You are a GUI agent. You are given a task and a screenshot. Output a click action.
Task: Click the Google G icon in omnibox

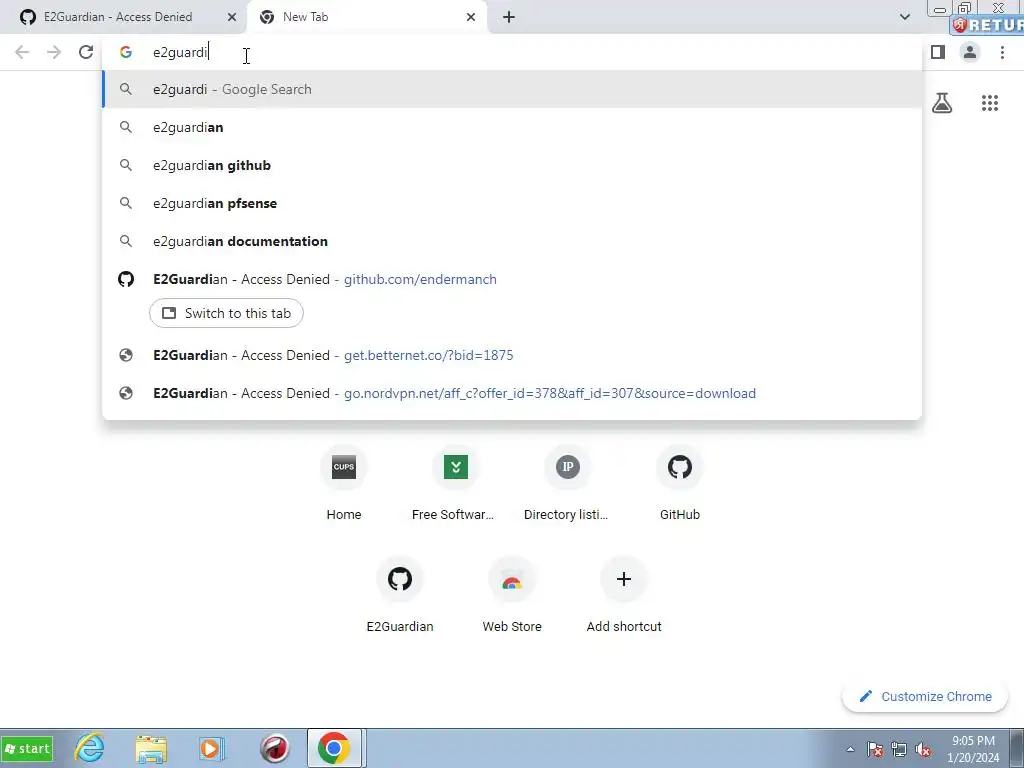(126, 52)
